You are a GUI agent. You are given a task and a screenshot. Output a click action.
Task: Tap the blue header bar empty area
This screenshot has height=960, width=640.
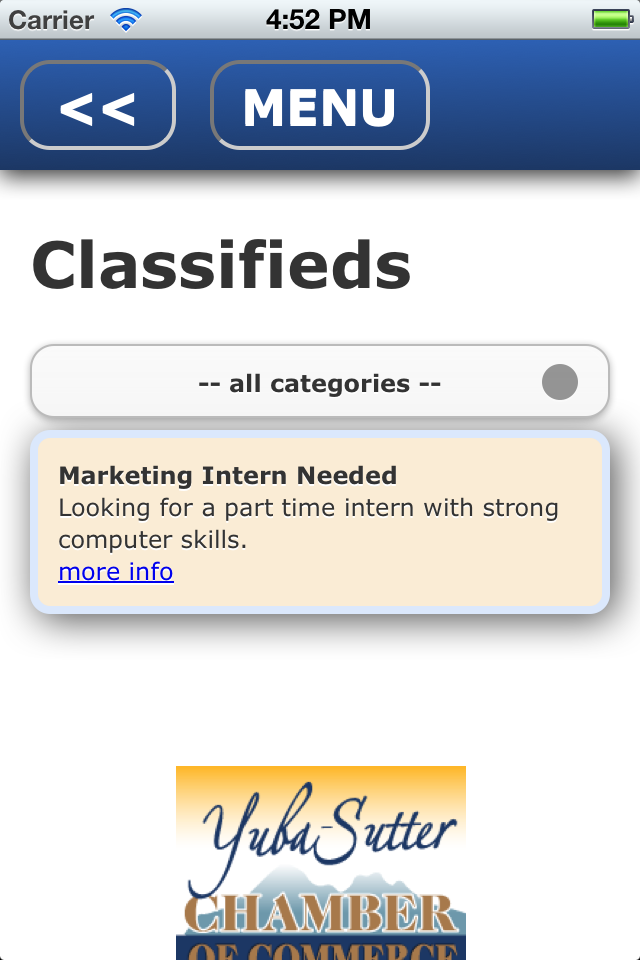click(535, 105)
